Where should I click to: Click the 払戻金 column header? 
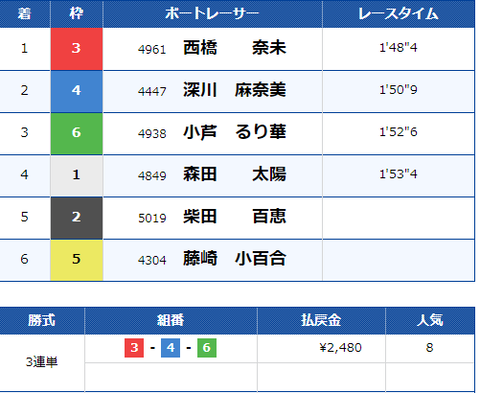click(x=321, y=321)
